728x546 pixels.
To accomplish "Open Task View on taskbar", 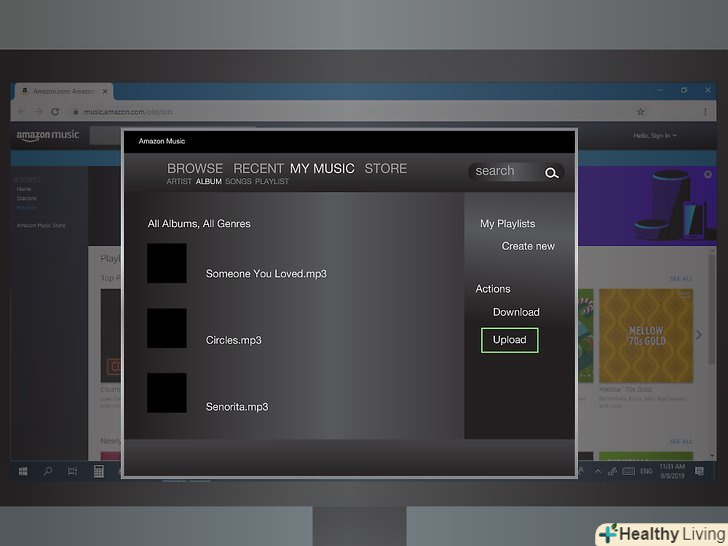I will click(72, 471).
